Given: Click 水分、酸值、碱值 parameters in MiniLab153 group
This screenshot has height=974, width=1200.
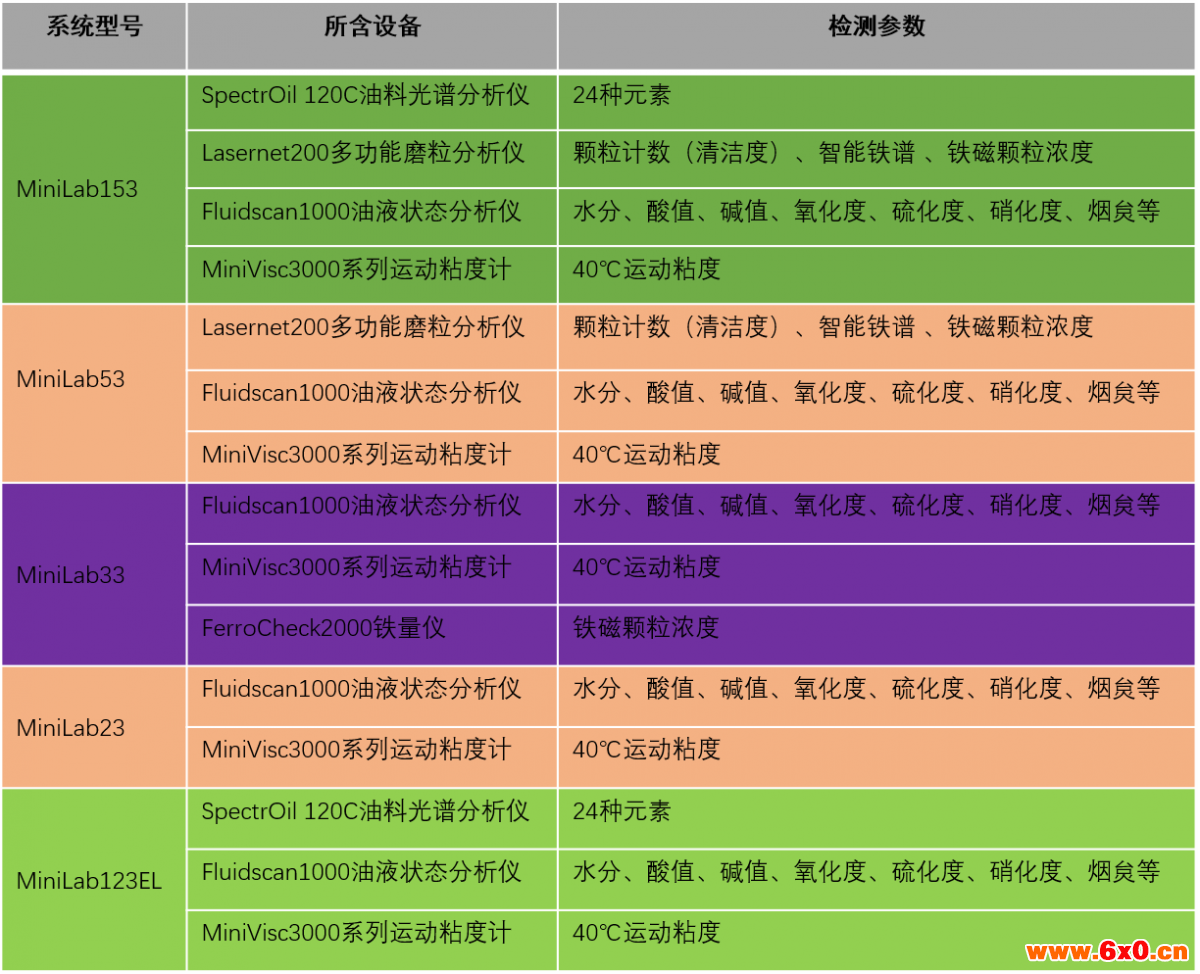Looking at the screenshot, I should click(877, 217).
